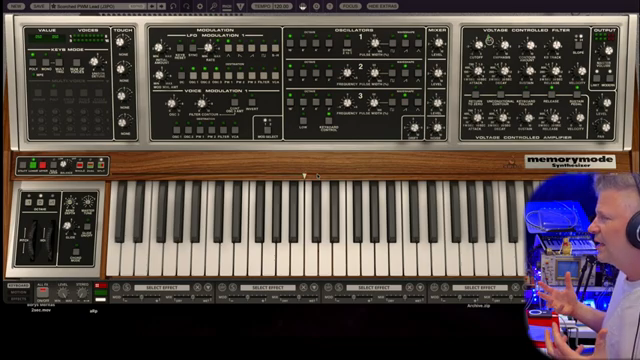
Task: Switch to EFFECTS tab
Action: (x=18, y=299)
